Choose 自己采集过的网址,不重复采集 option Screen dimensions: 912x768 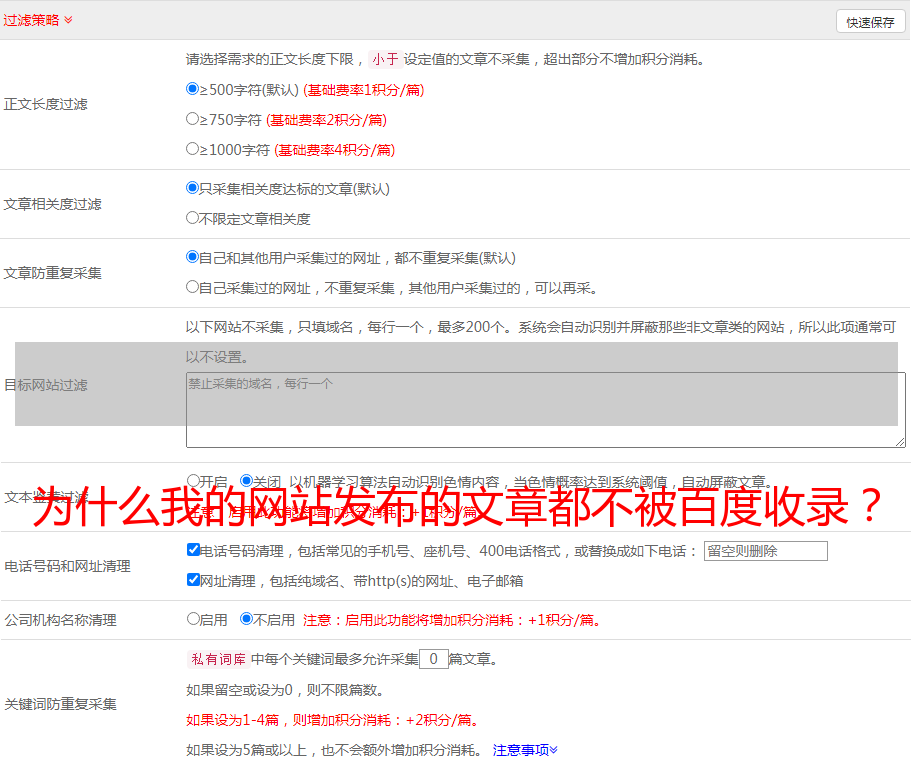coord(193,287)
